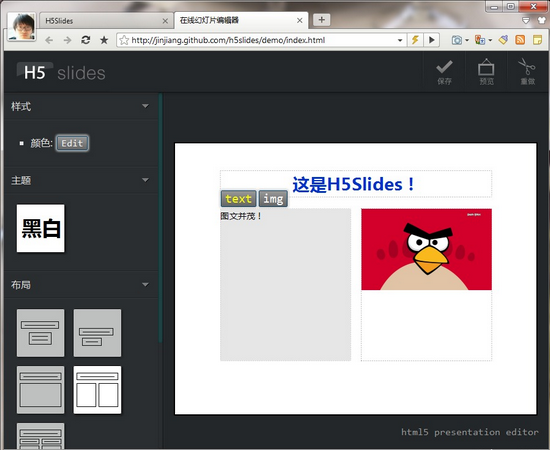Click the lightning bolt icon beside the address bar
550x450 pixels.
pyautogui.click(x=415, y=40)
